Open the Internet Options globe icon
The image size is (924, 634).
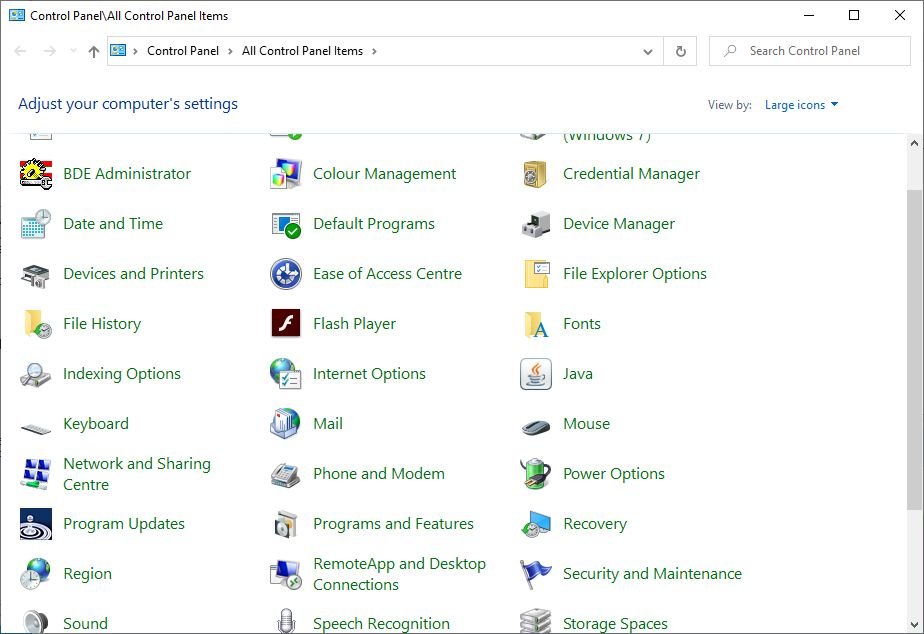click(286, 374)
